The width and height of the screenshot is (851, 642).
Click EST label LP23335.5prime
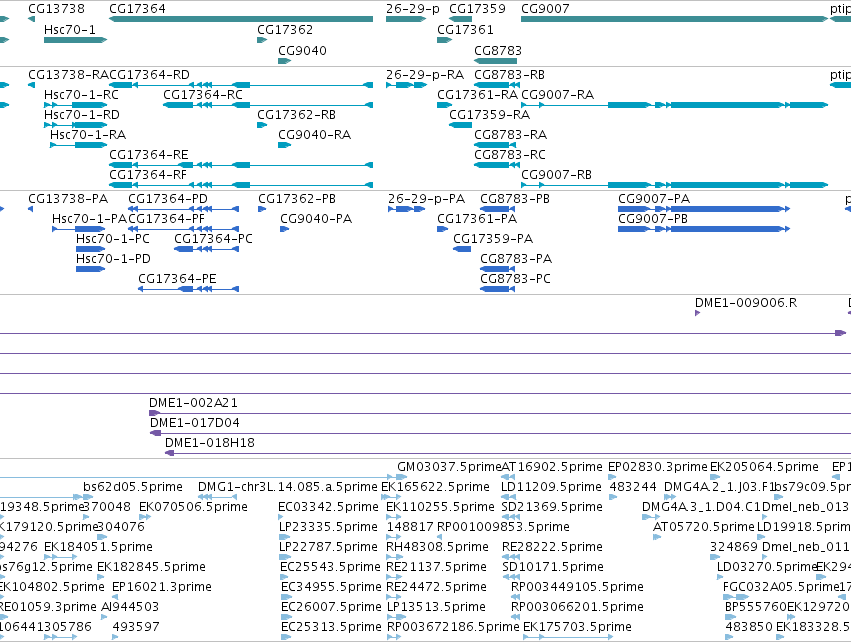tap(328, 527)
